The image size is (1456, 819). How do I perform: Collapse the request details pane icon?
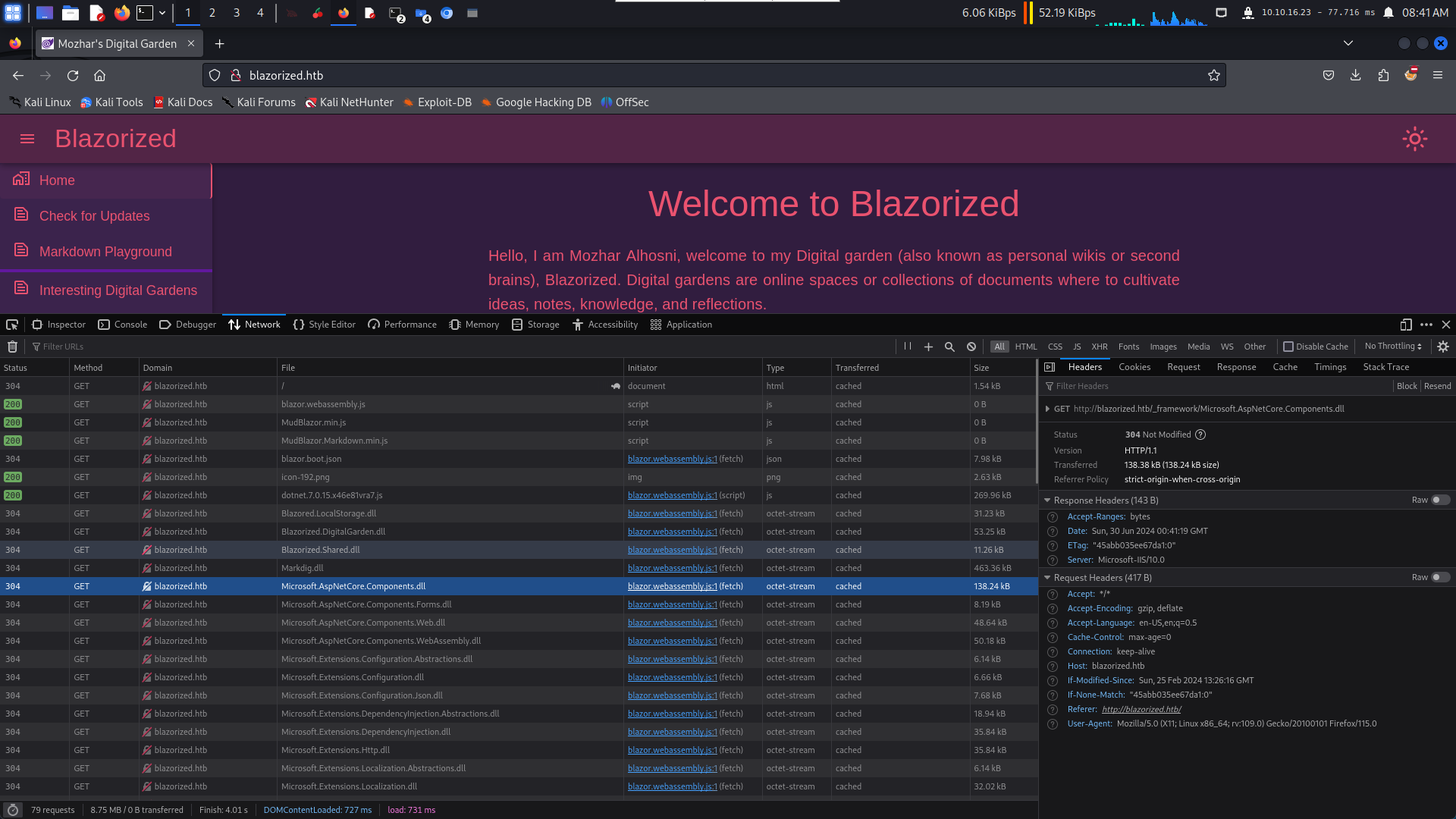[x=1050, y=367]
